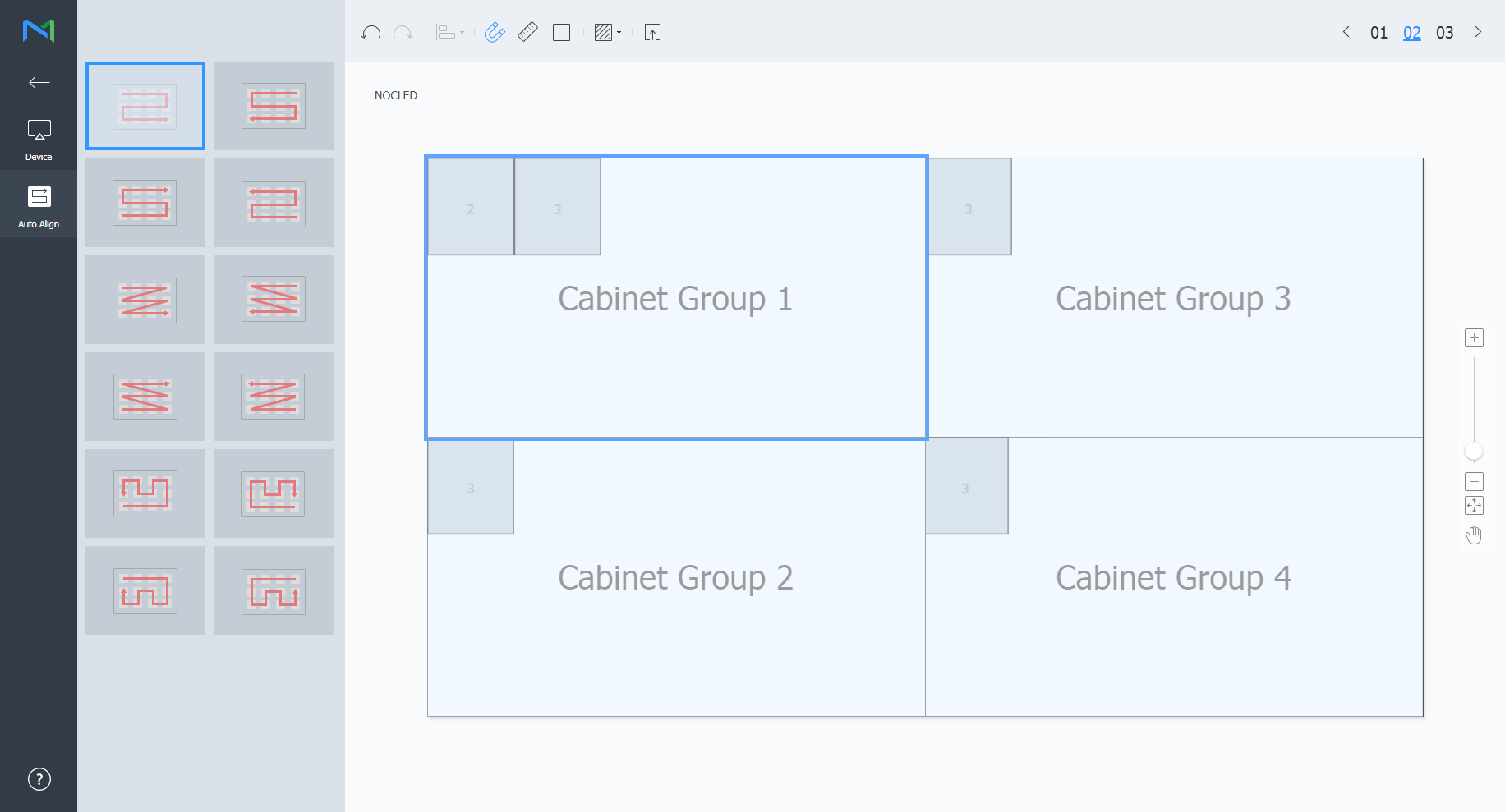Activate the hand pan tool
The height and width of the screenshot is (812, 1505).
pyautogui.click(x=1474, y=535)
